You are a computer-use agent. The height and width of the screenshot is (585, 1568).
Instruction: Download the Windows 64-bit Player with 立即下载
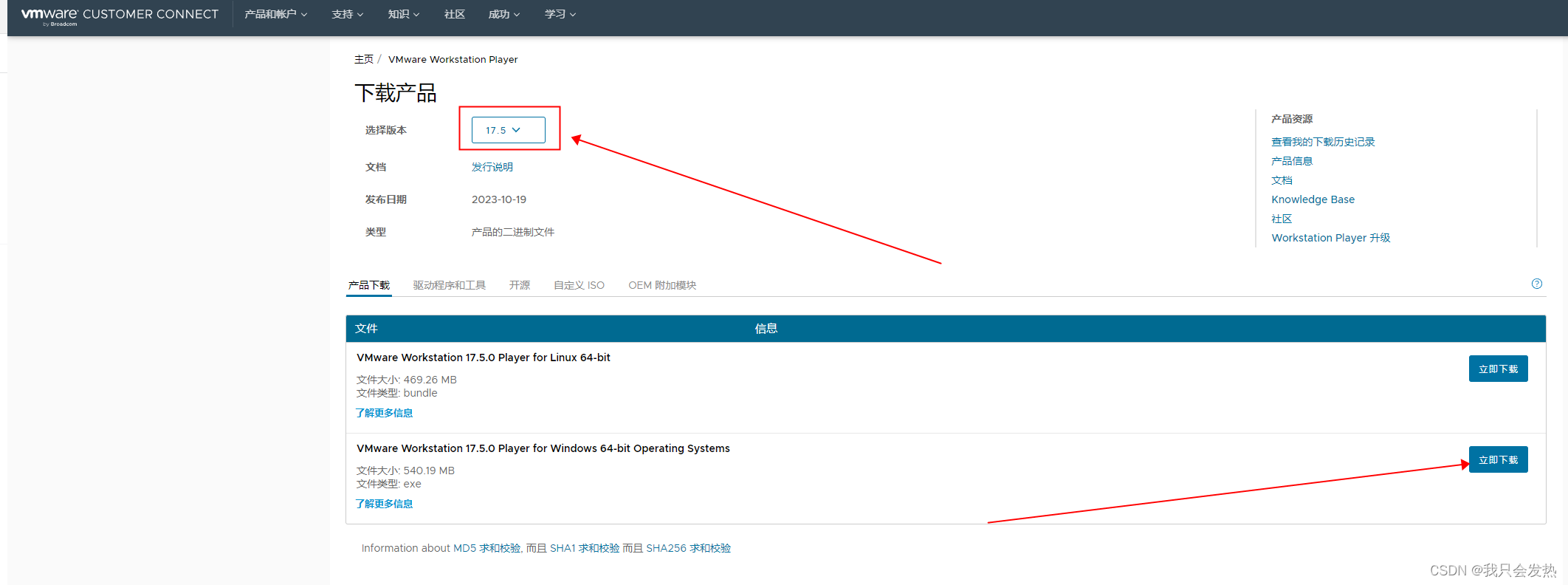coord(1499,459)
